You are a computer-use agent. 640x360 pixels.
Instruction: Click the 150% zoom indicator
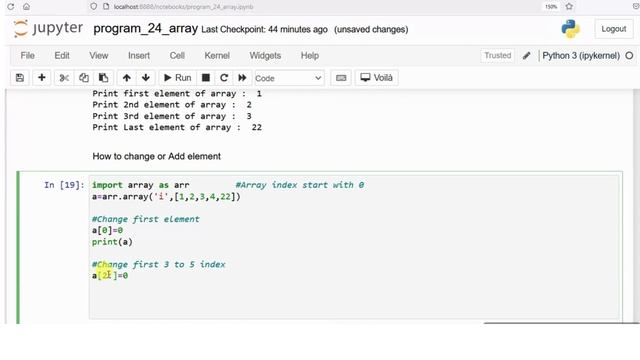(551, 7)
